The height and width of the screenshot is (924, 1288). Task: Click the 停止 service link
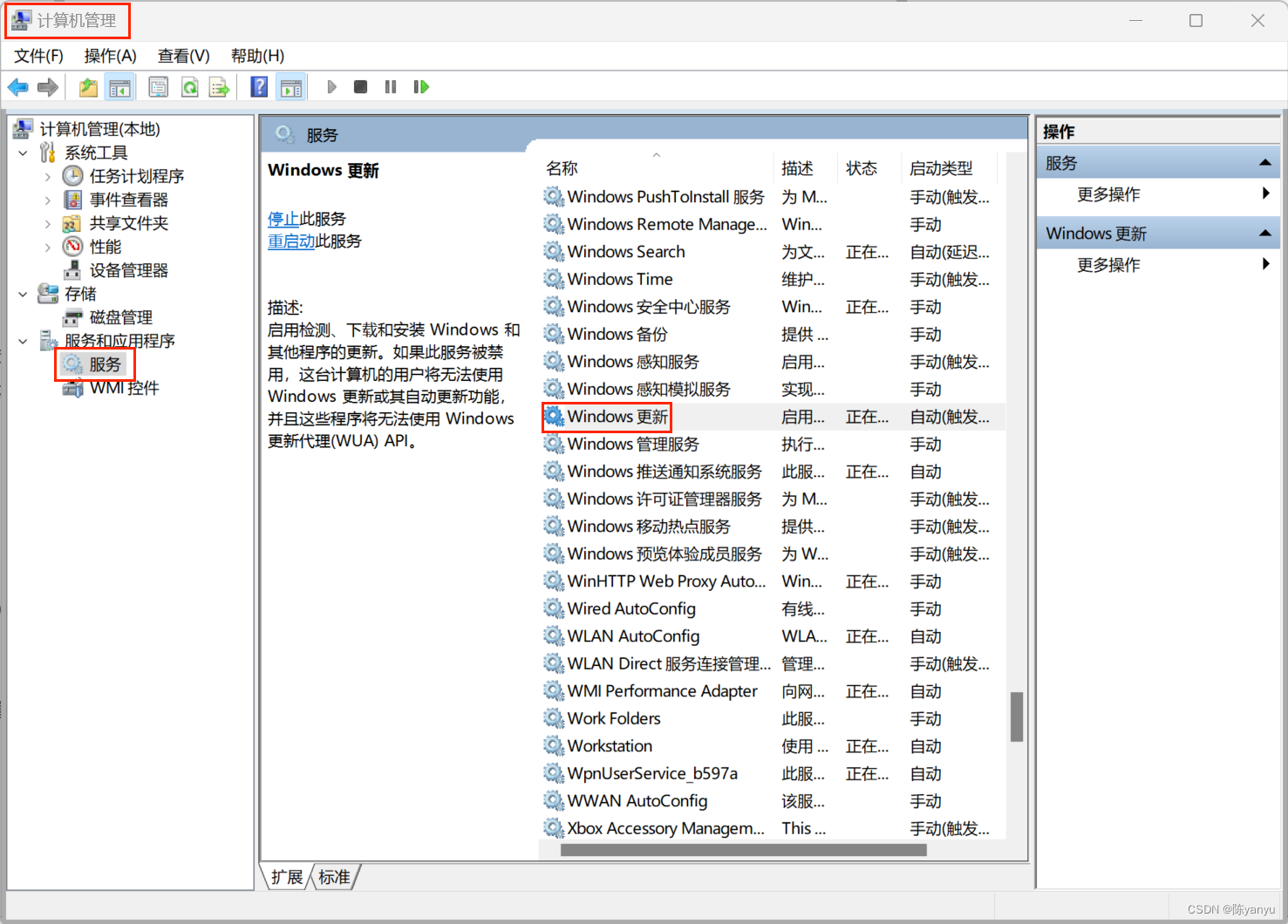point(283,219)
